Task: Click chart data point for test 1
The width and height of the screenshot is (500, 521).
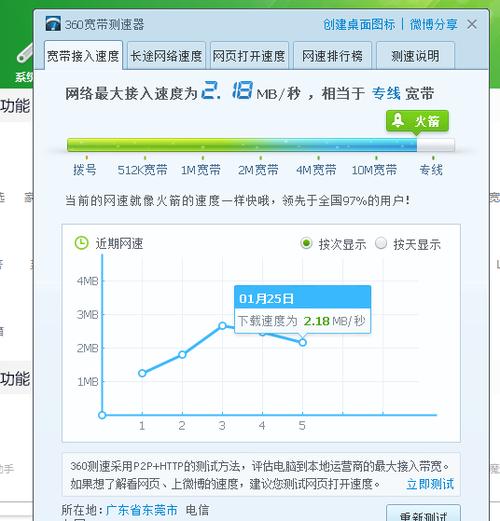Action: (x=142, y=373)
